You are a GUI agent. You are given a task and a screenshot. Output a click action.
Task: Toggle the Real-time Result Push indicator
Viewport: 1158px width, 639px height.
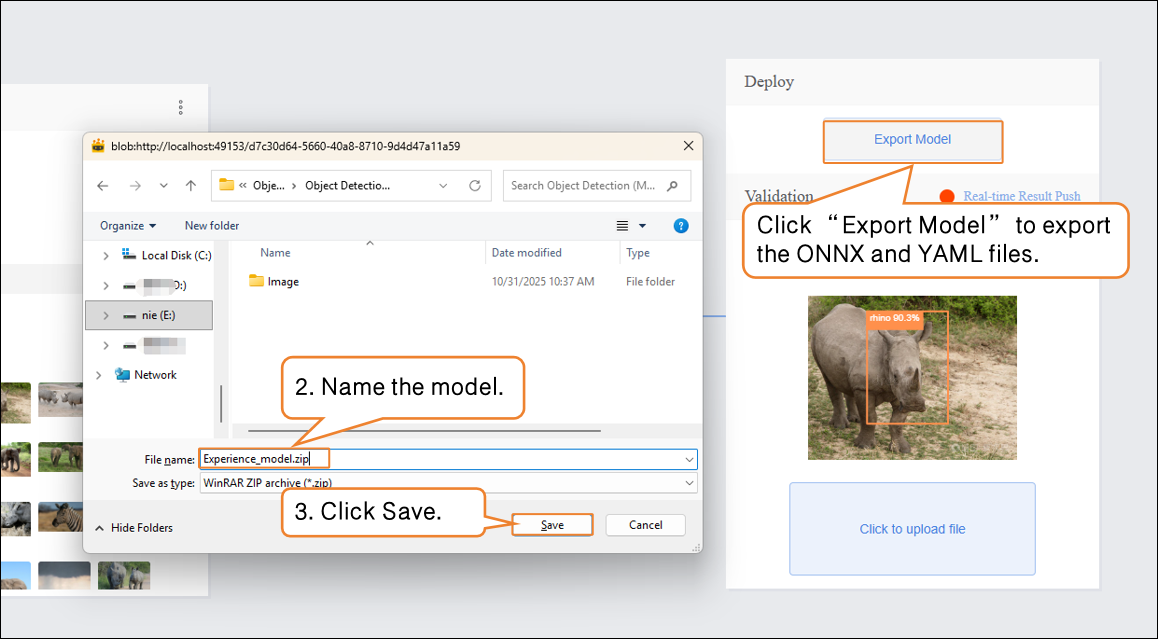pos(946,197)
